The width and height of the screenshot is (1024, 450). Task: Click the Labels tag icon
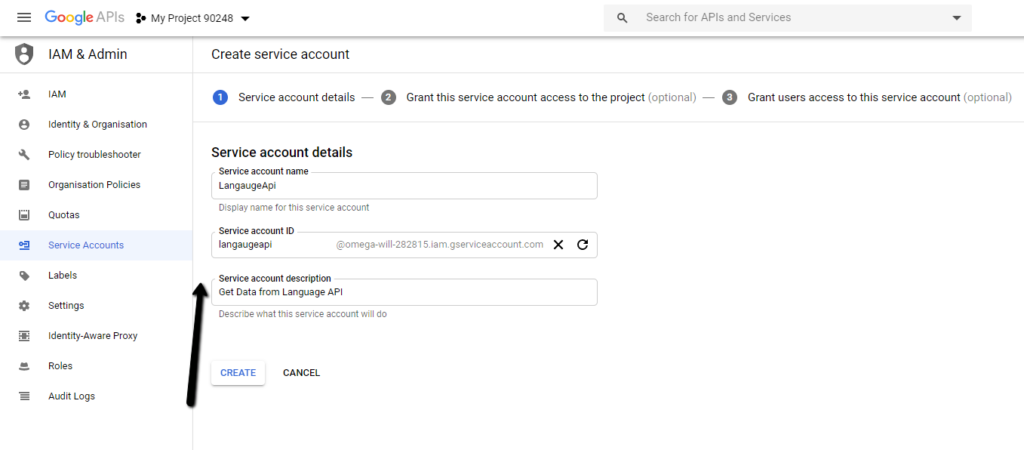24,276
